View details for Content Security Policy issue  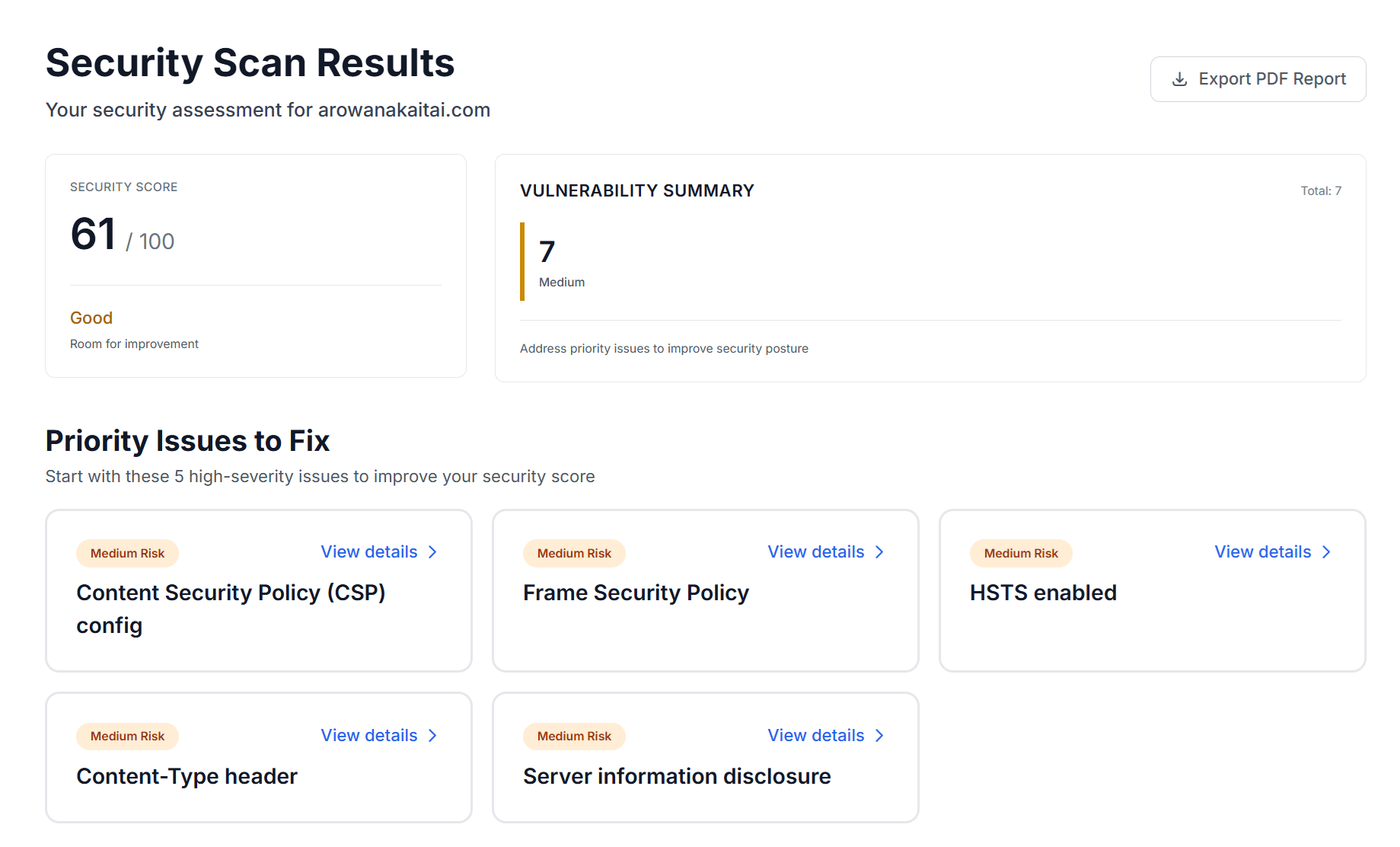(x=369, y=552)
